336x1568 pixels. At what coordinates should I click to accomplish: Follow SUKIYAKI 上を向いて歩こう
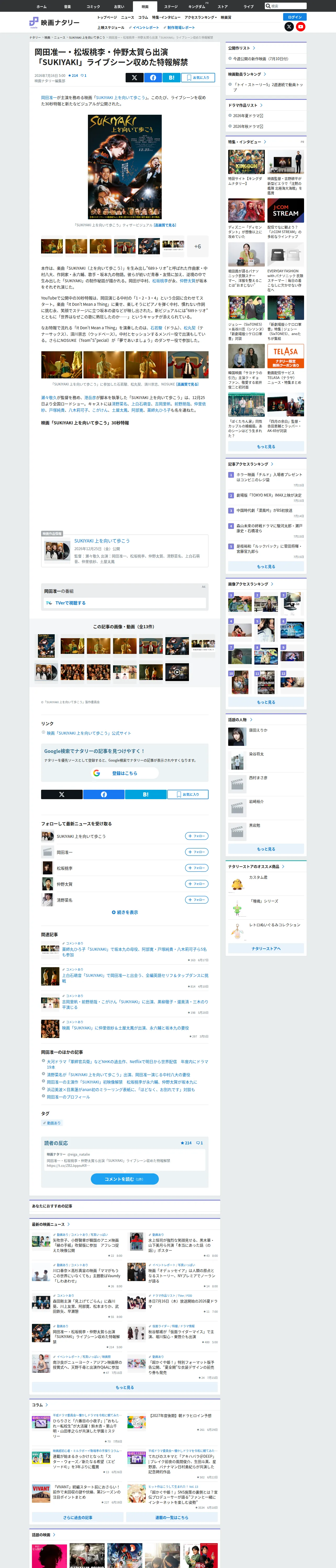click(x=197, y=836)
